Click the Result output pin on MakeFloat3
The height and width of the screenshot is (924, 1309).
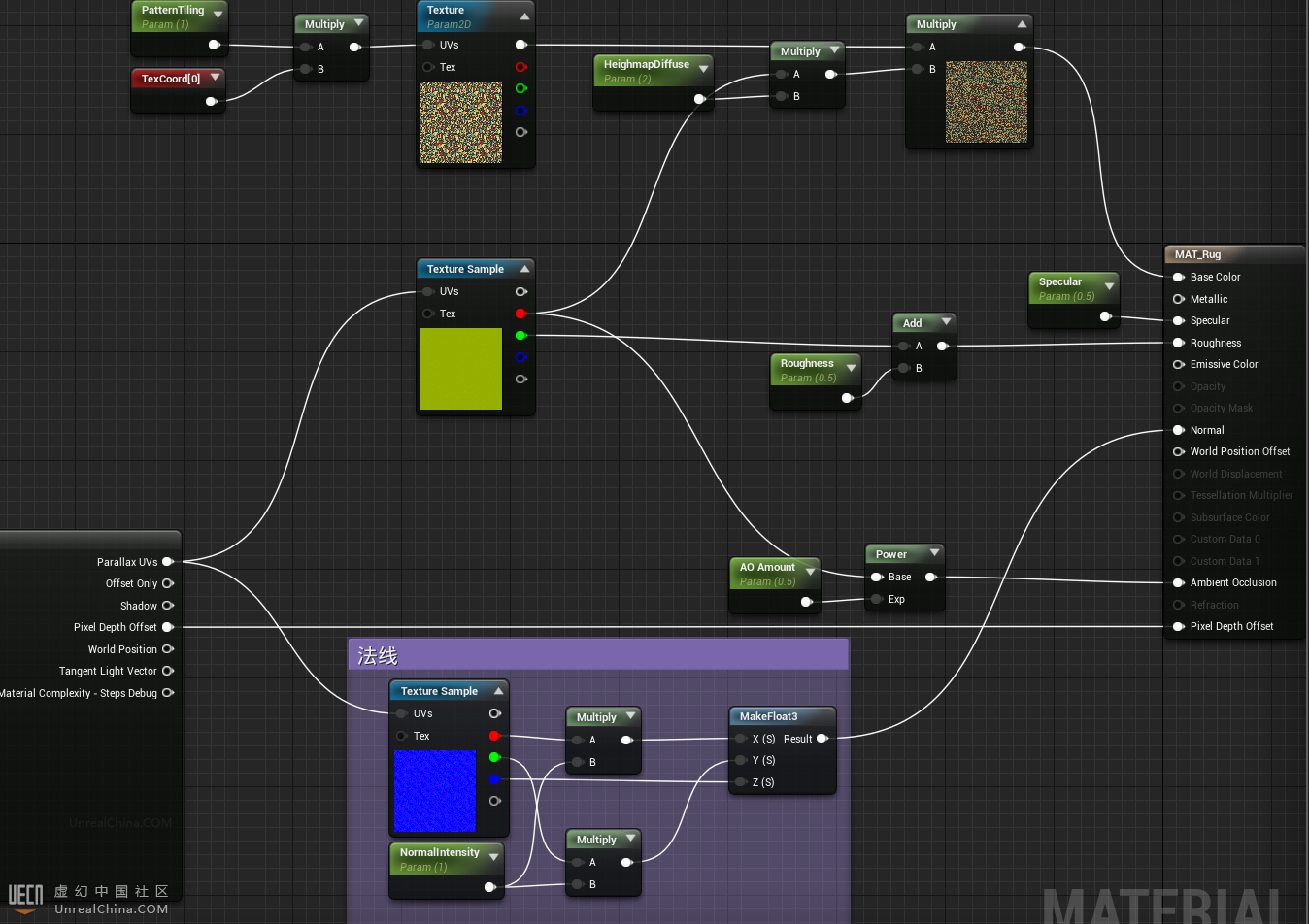coord(822,739)
